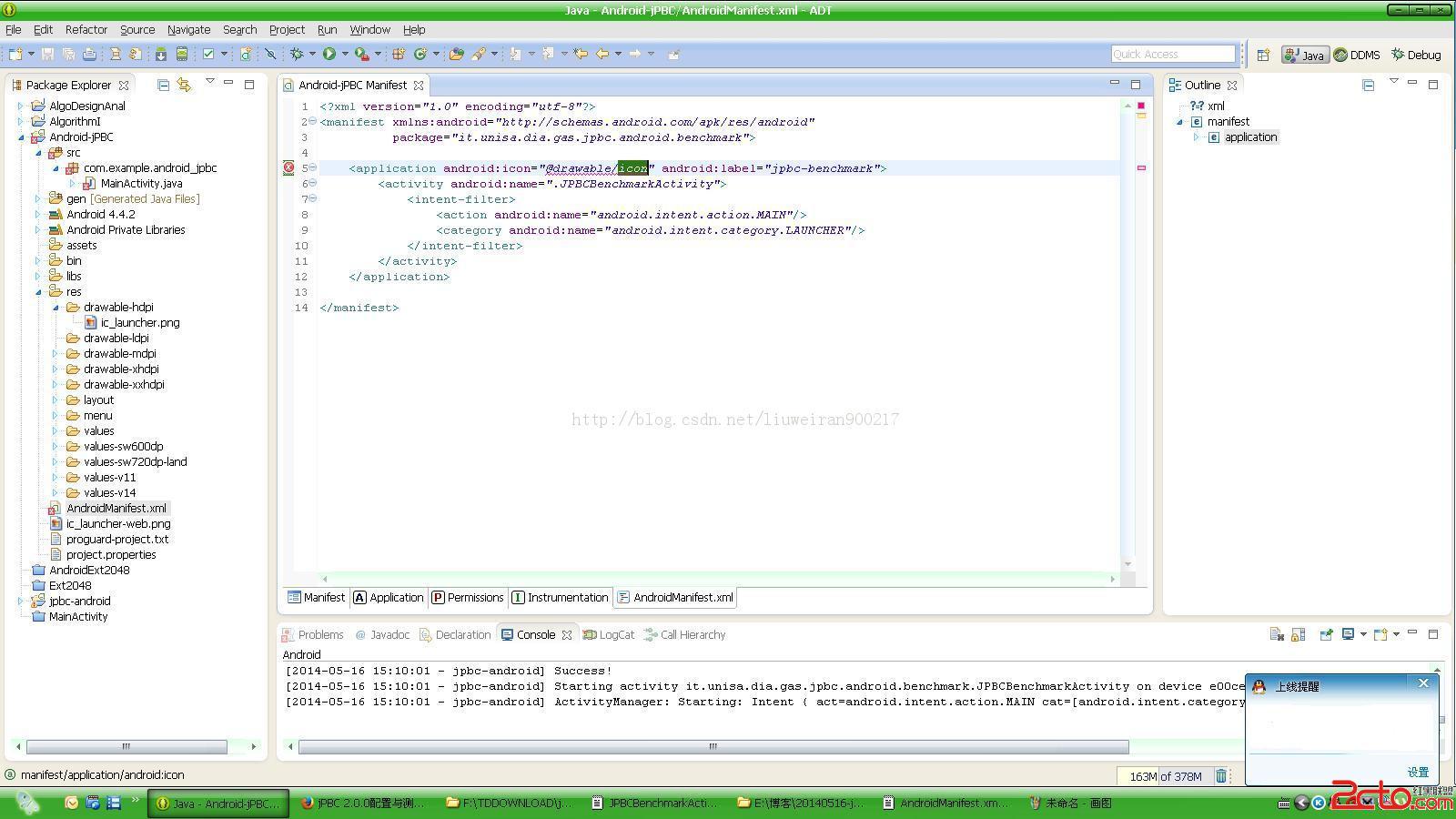1456x819 pixels.
Task: Toggle the Scroll Lock console button
Action: click(1299, 635)
